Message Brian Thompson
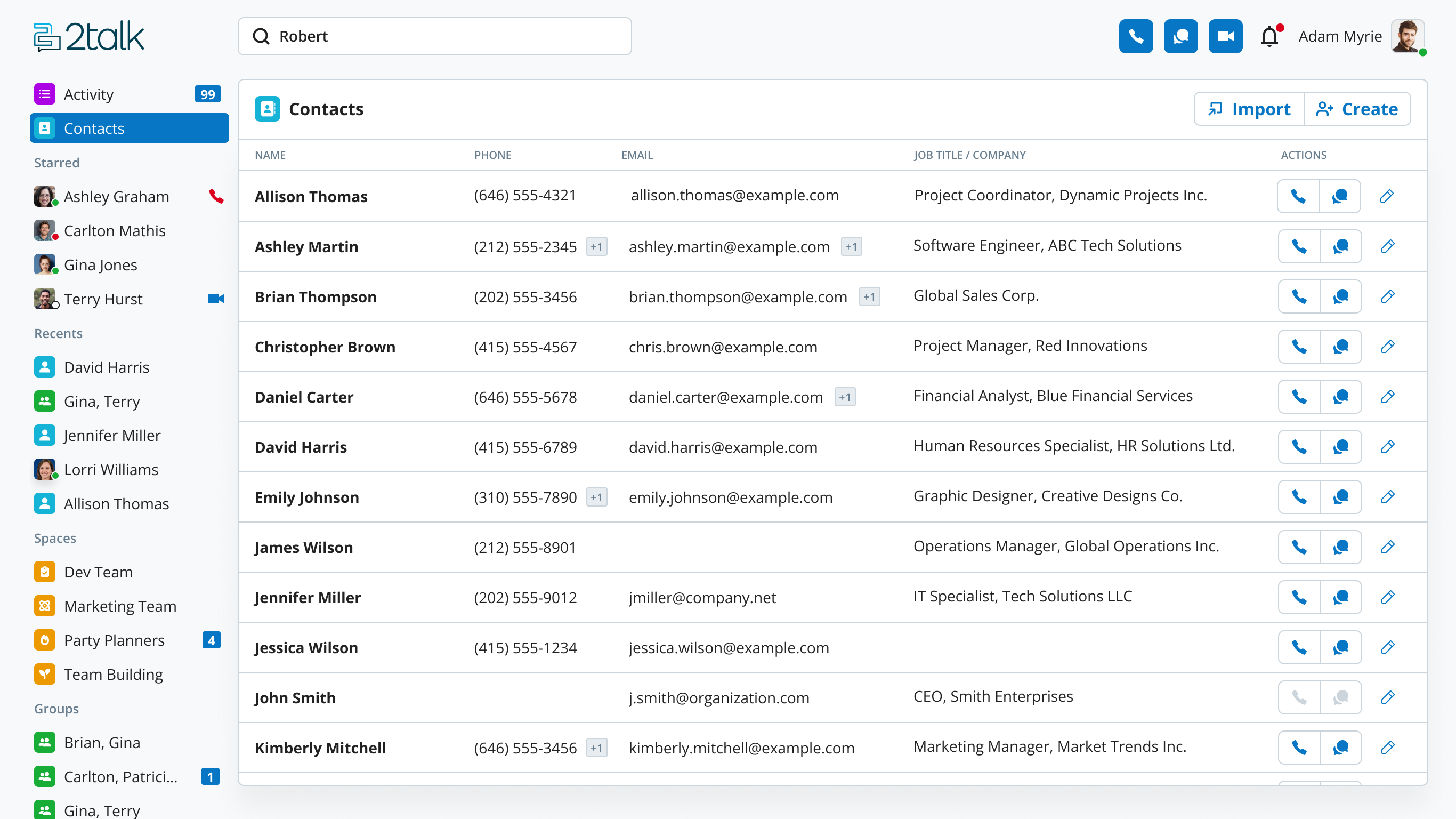This screenshot has height=819, width=1456. [x=1340, y=296]
